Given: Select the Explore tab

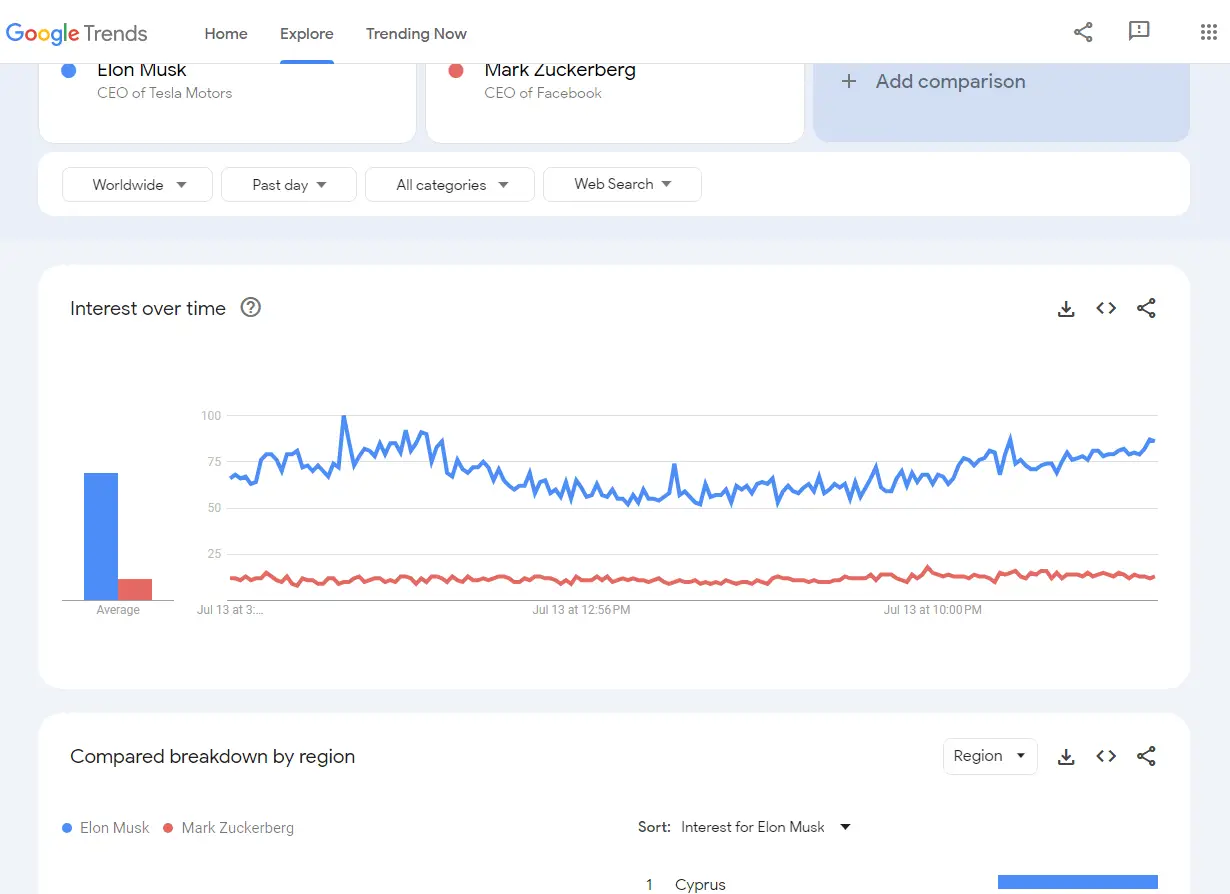Looking at the screenshot, I should click(x=307, y=33).
